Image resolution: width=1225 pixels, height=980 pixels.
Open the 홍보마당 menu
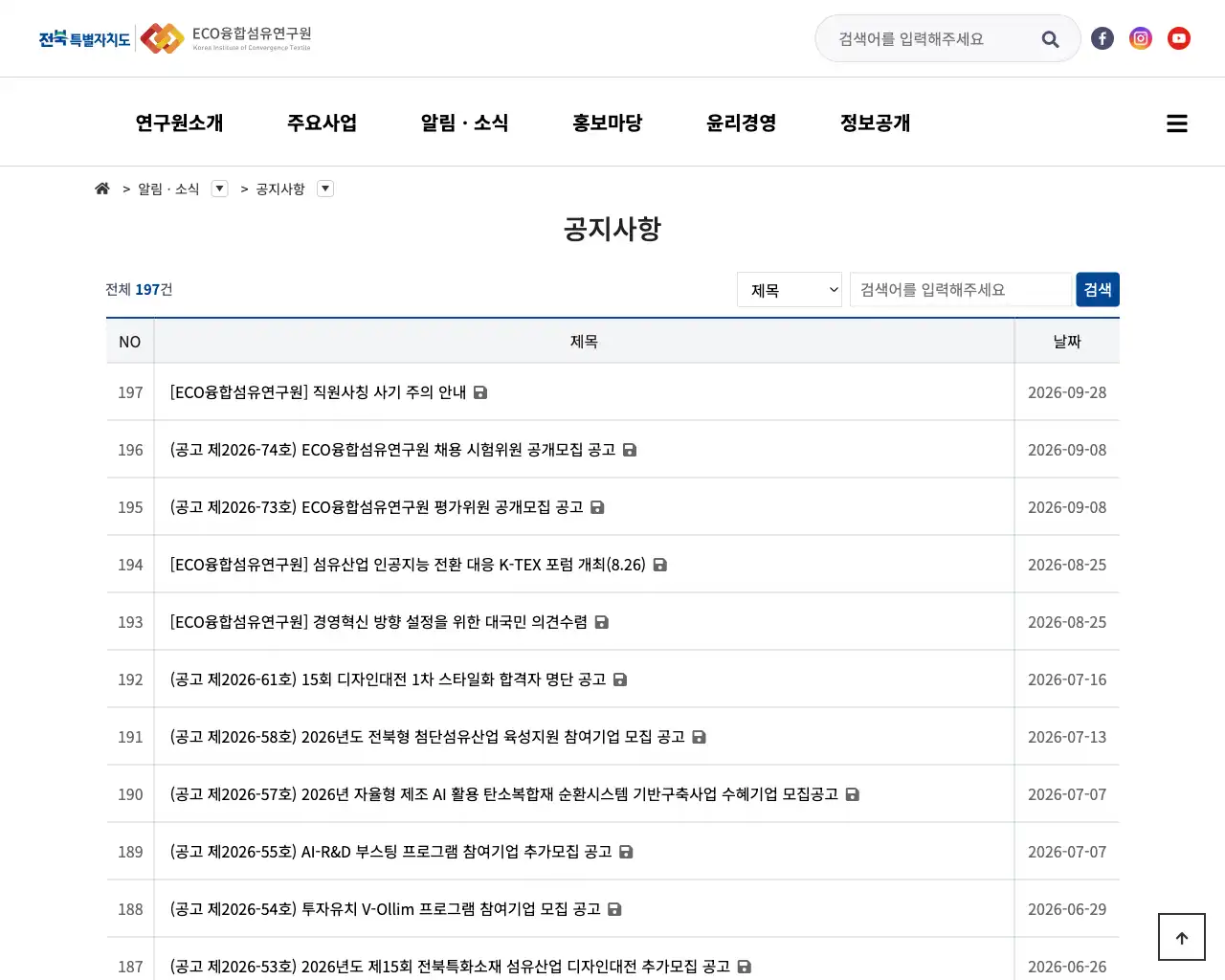(x=607, y=122)
